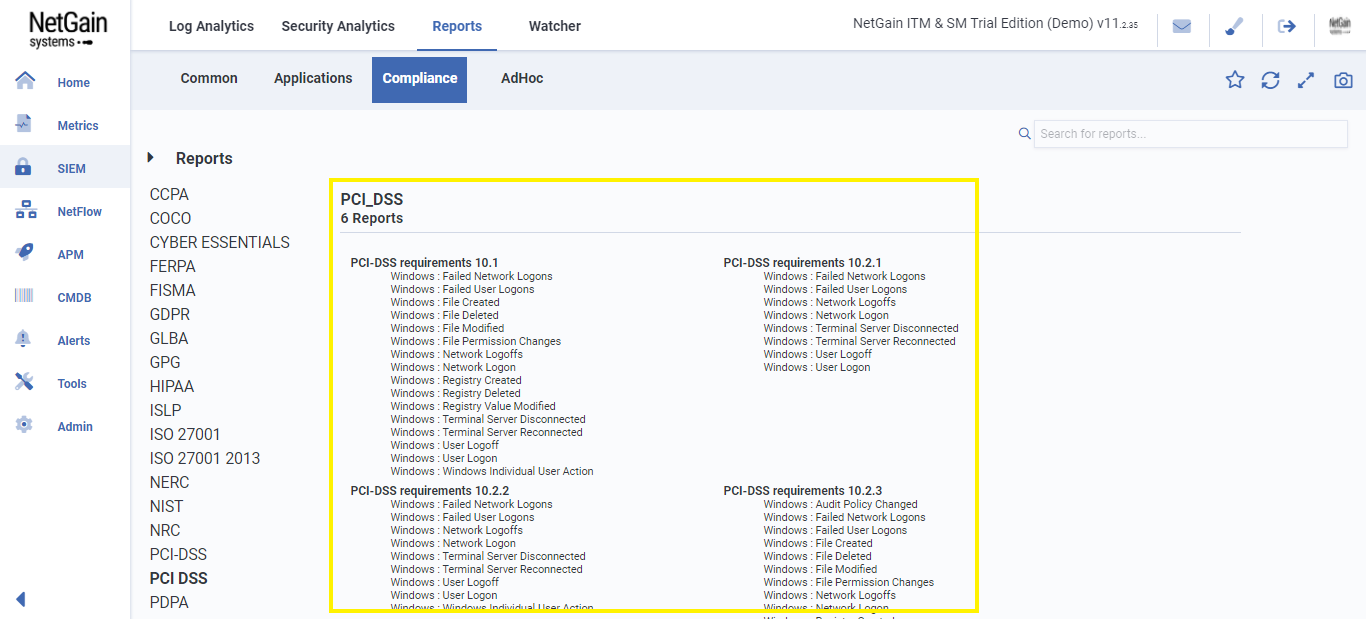Open the CMDB barcode icon
Image resolution: width=1366 pixels, height=619 pixels.
(x=25, y=296)
